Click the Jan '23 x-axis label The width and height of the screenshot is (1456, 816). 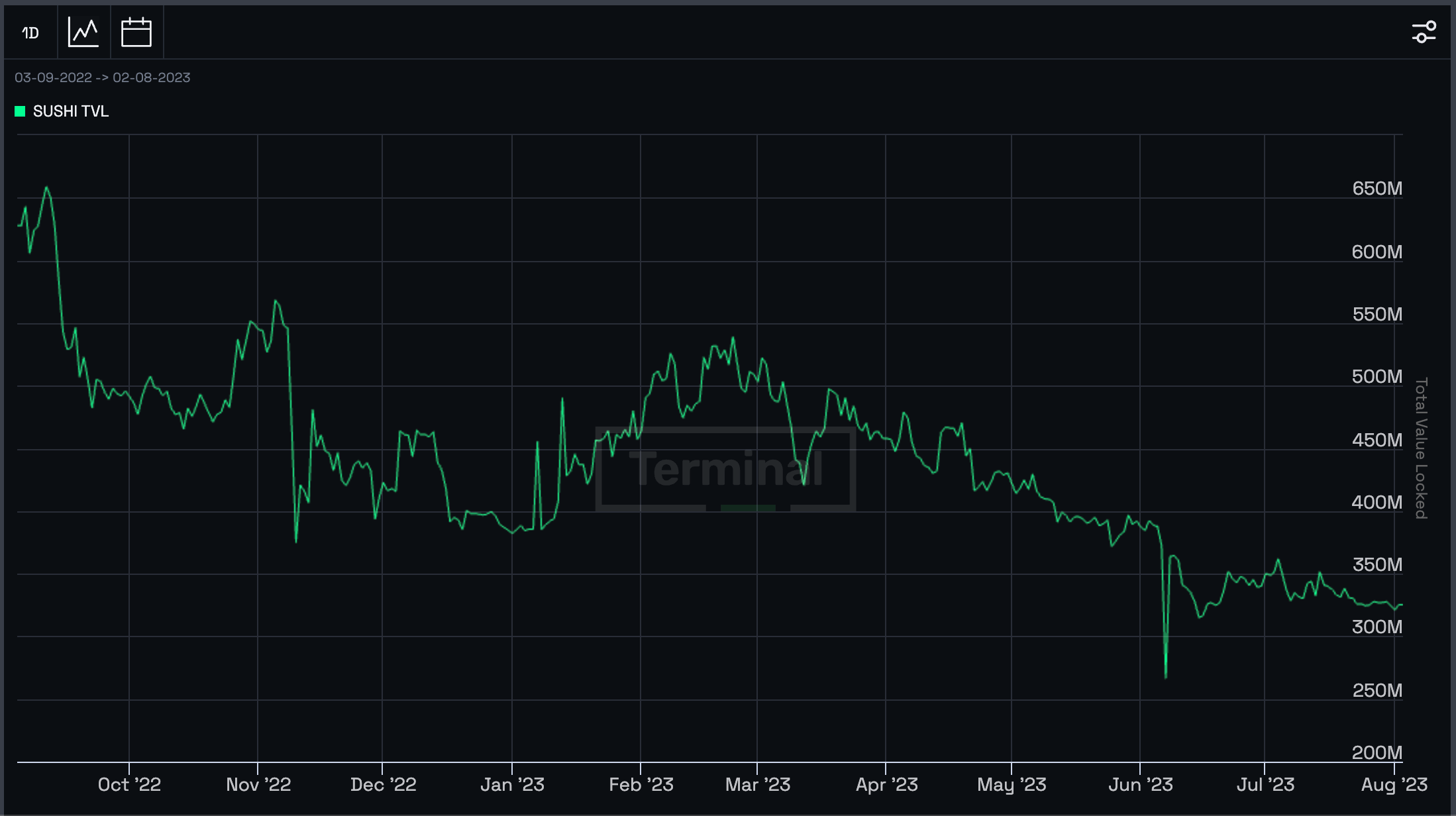point(512,785)
